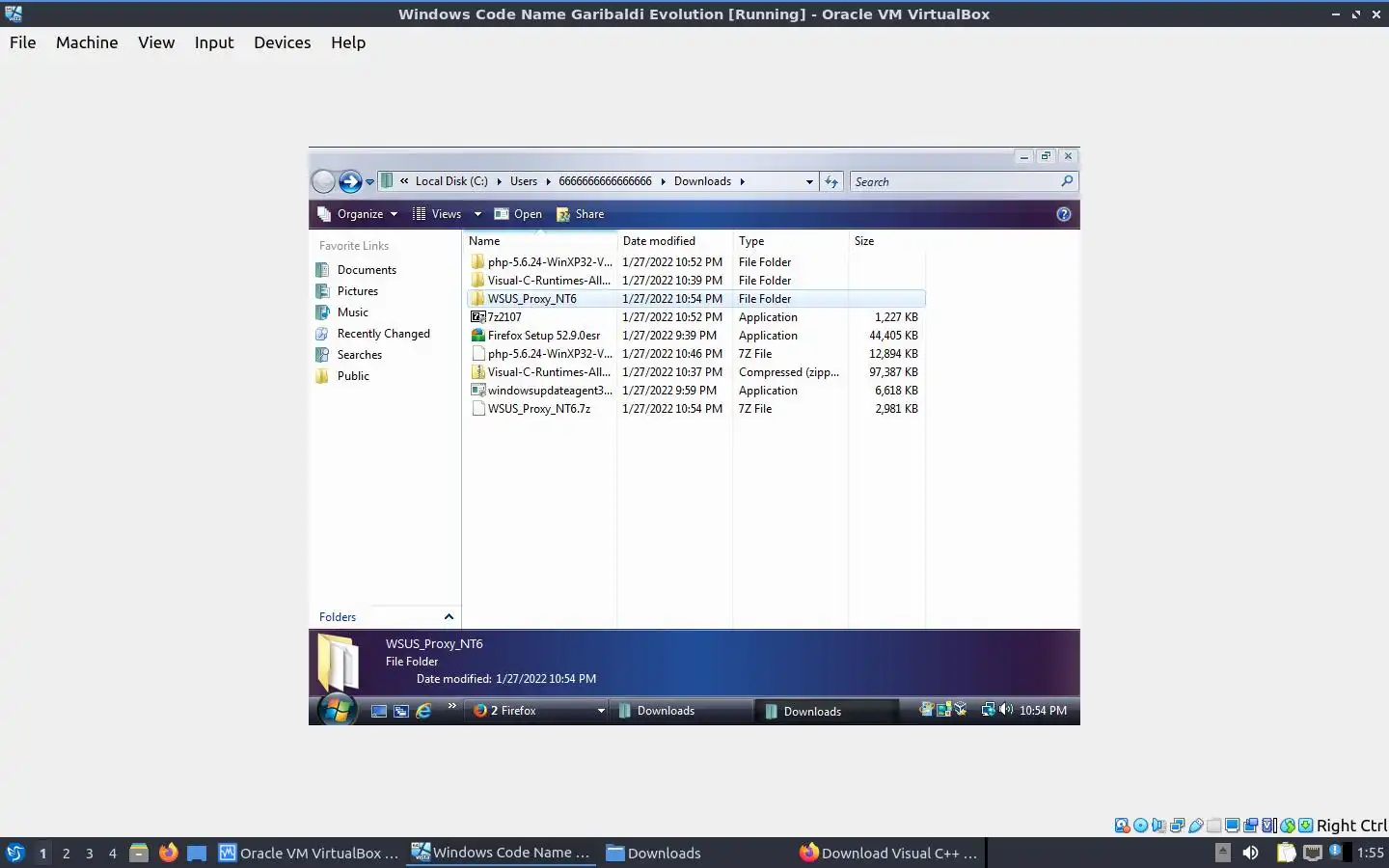Click Oracle VM VirtualBox host taskbar entry
Screen dimensions: 1389x868
tap(308, 853)
